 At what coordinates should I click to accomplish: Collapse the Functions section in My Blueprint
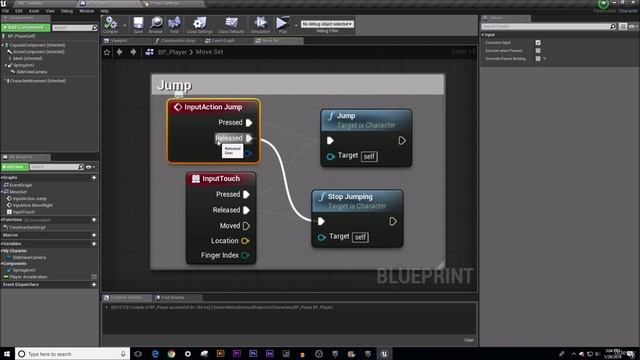click(x=2, y=220)
